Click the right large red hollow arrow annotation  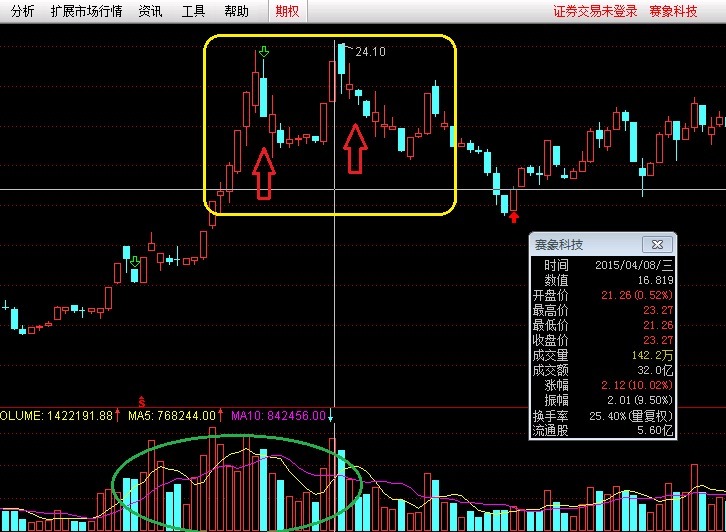pyautogui.click(x=355, y=149)
